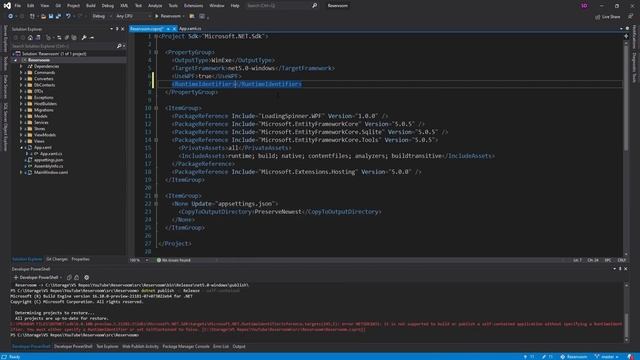Screen dimensions: 640x360
Task: Close the Reservoom.csproj editor tab
Action: pyautogui.click(x=174, y=29)
